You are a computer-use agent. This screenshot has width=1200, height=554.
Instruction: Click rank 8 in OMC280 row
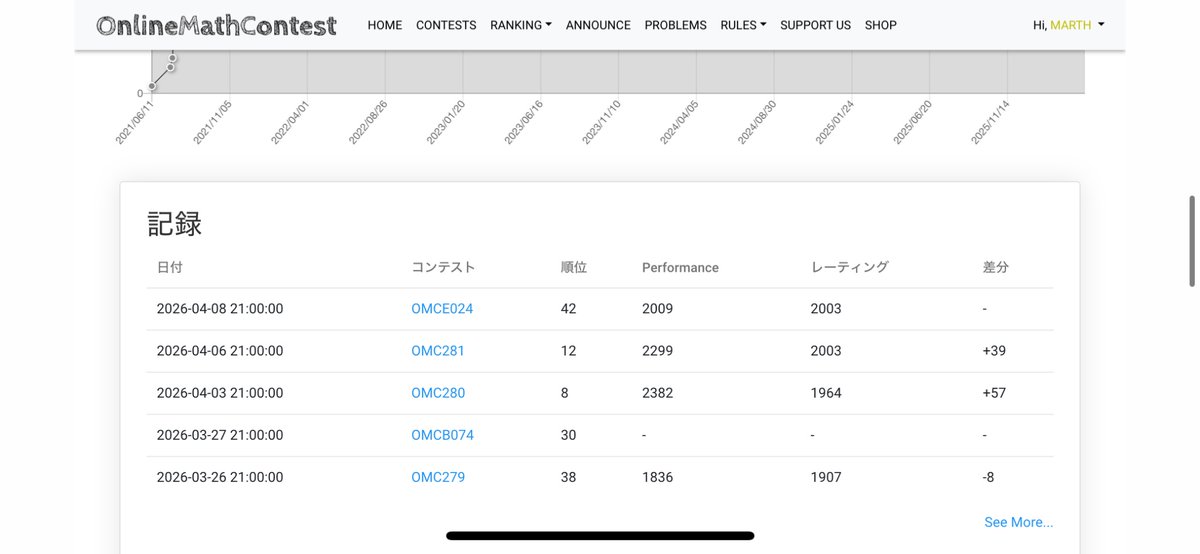565,393
